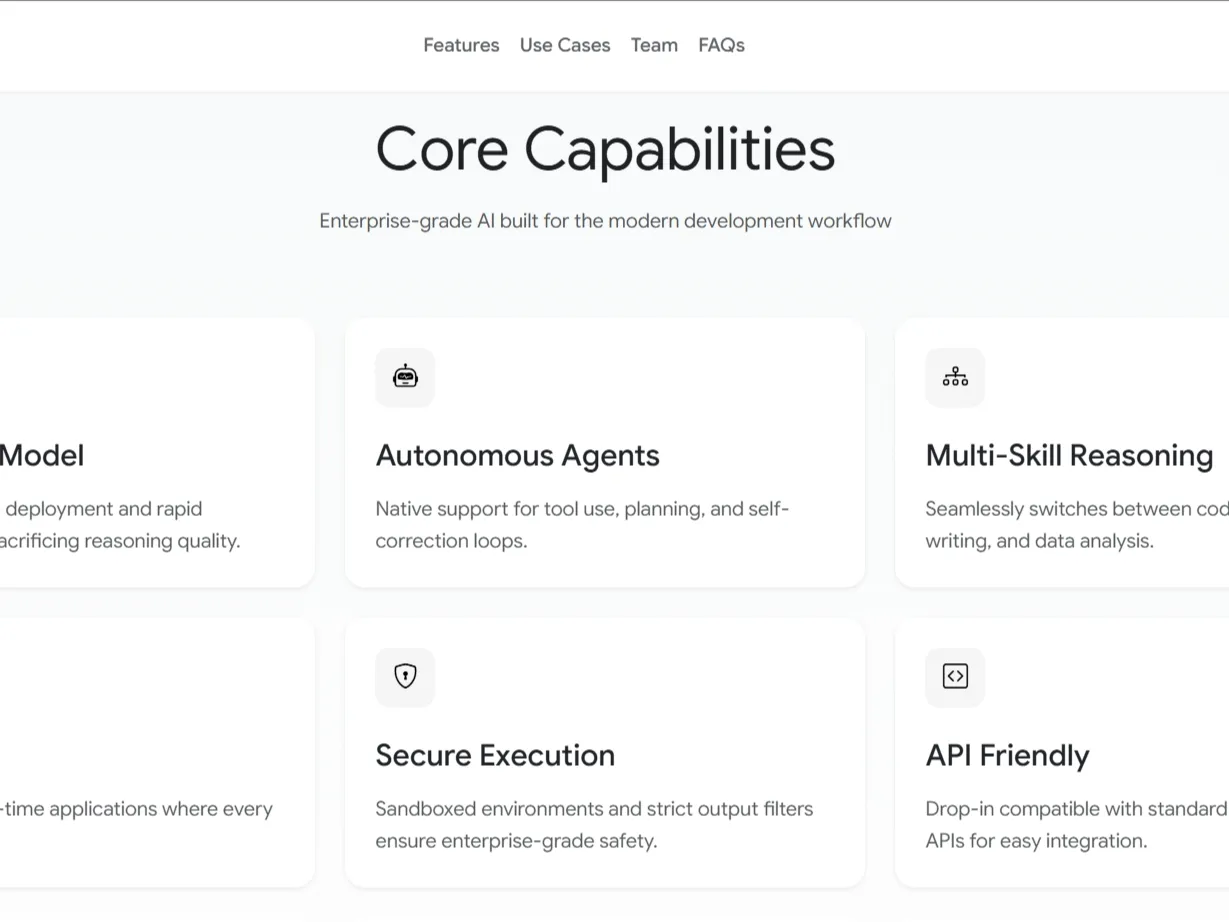Open the Features navigation link
Screen dimensions: 1229x922
tap(461, 45)
